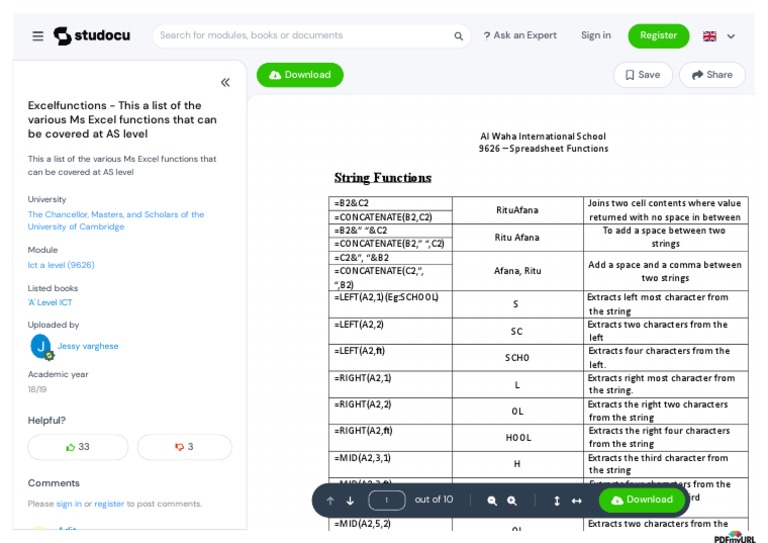Zoom in the document
Screen dimensions: 768x543
point(512,500)
